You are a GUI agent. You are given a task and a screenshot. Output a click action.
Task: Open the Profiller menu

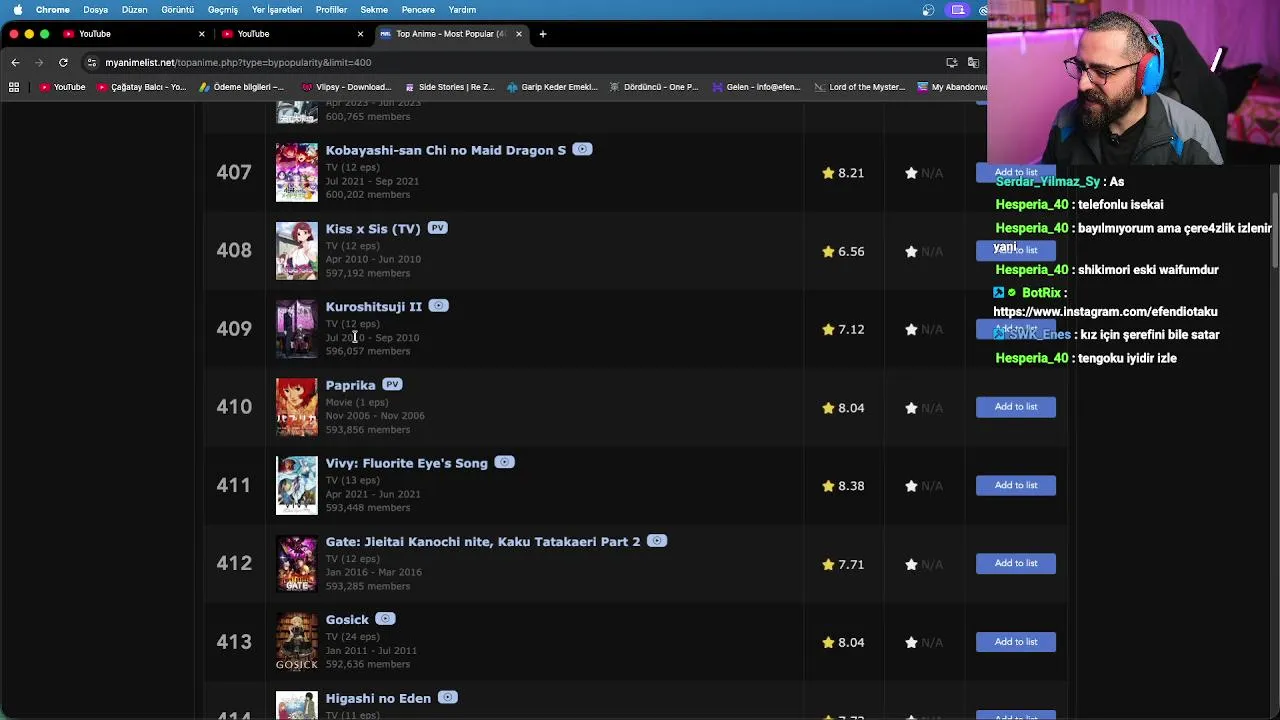point(331,10)
